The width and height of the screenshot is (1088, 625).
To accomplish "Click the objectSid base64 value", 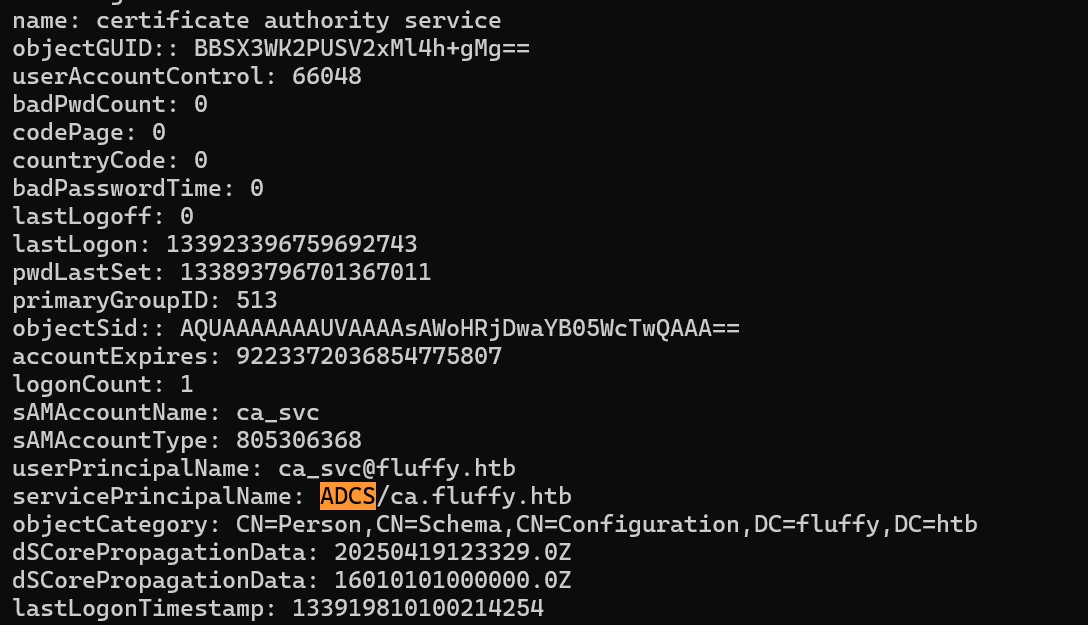I will [x=460, y=328].
